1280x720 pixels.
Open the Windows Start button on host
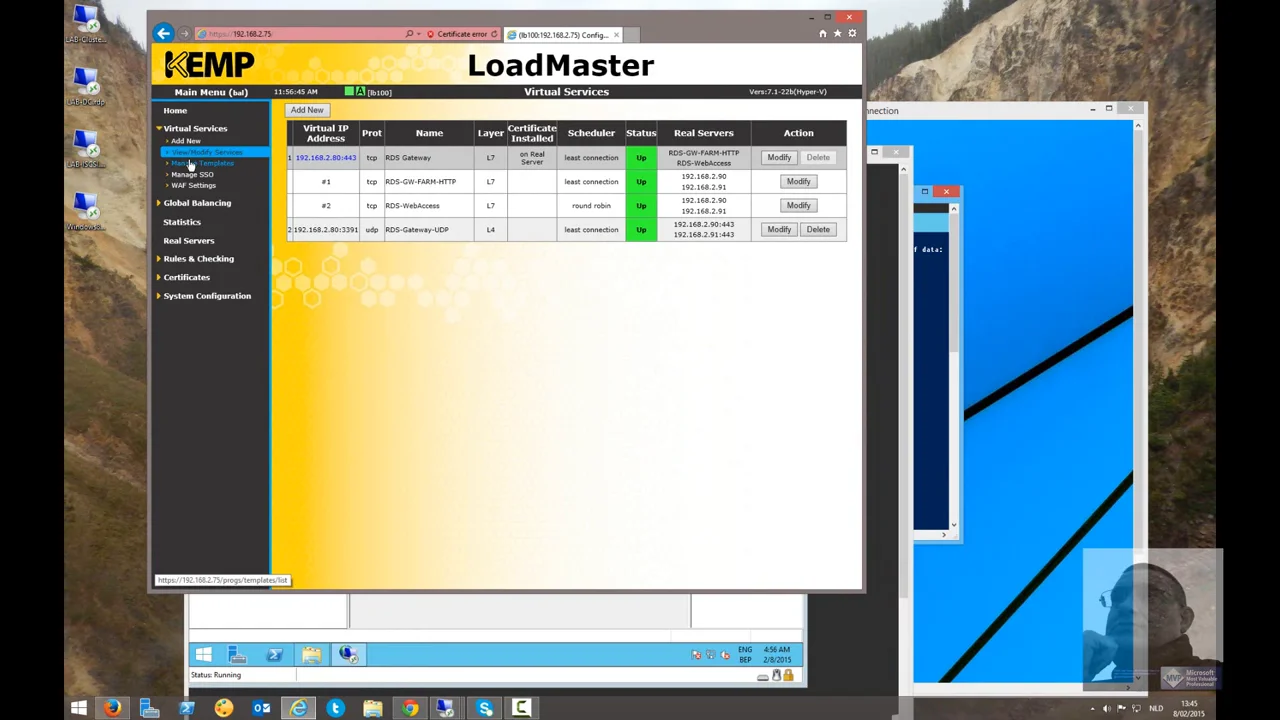78,709
